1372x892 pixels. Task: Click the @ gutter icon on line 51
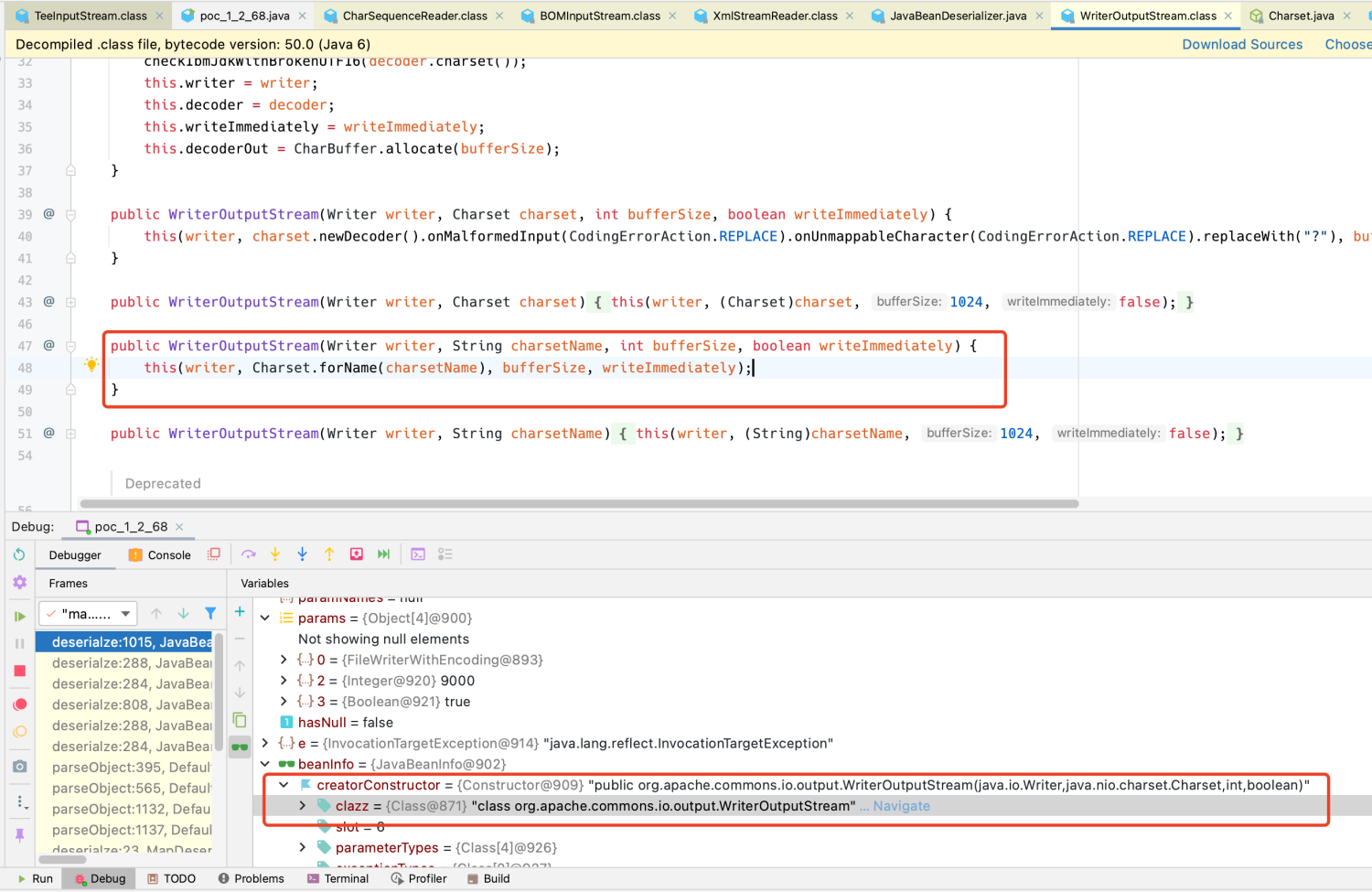(x=48, y=434)
